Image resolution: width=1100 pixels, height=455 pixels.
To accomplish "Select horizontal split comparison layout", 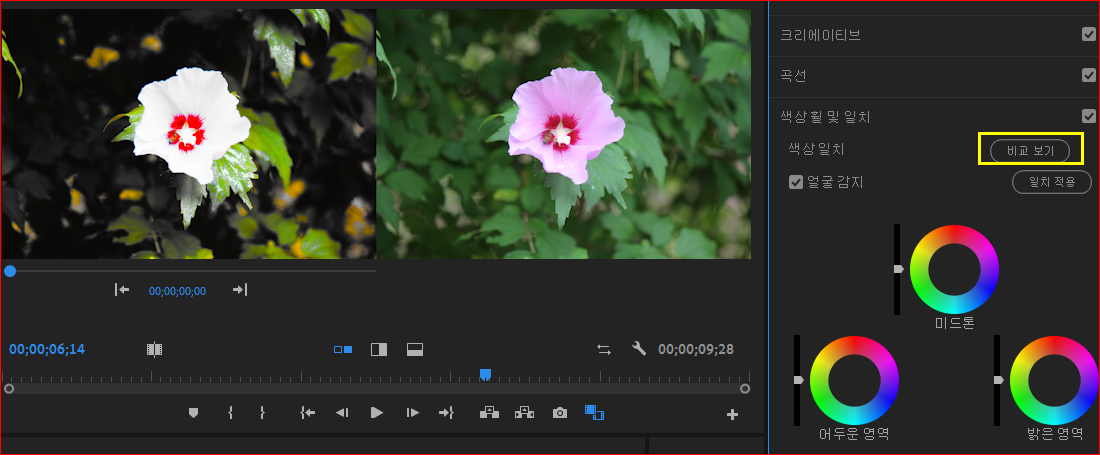I will (415, 349).
